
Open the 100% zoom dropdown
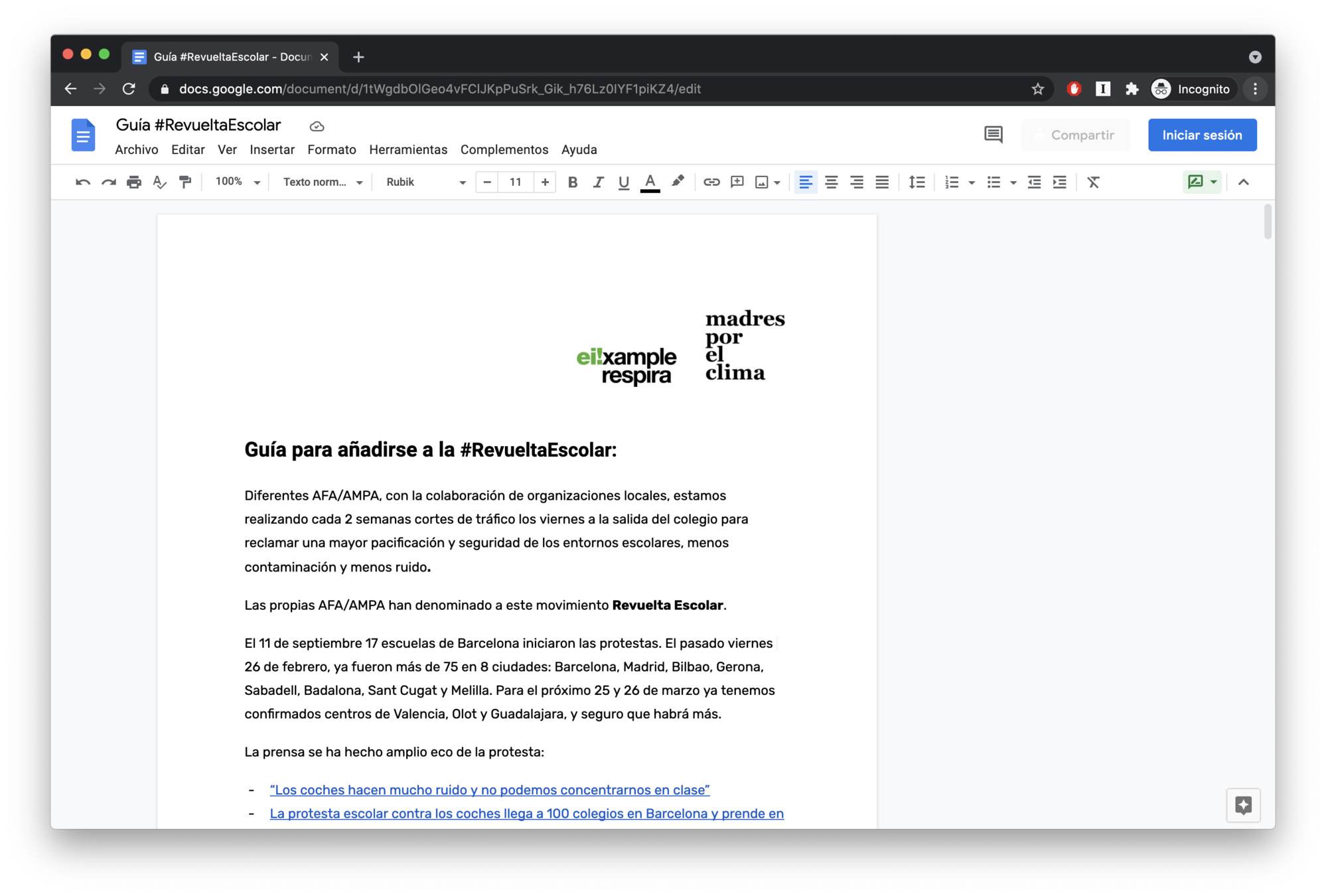tap(238, 182)
